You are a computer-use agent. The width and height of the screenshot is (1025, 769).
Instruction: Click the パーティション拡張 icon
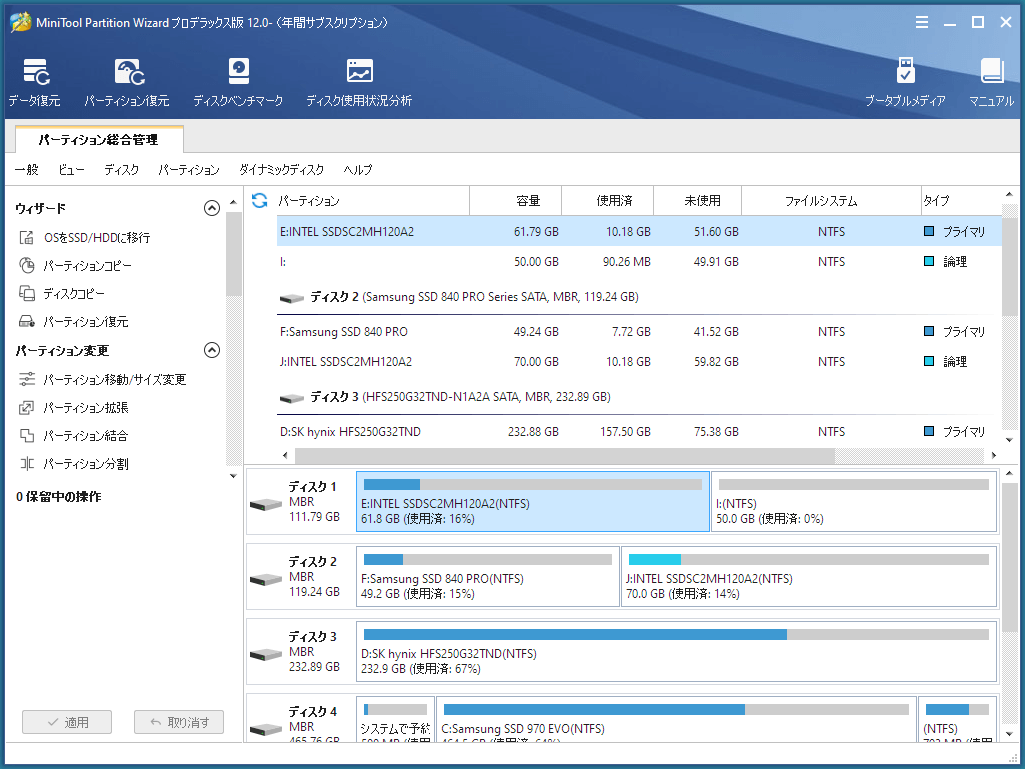point(27,407)
